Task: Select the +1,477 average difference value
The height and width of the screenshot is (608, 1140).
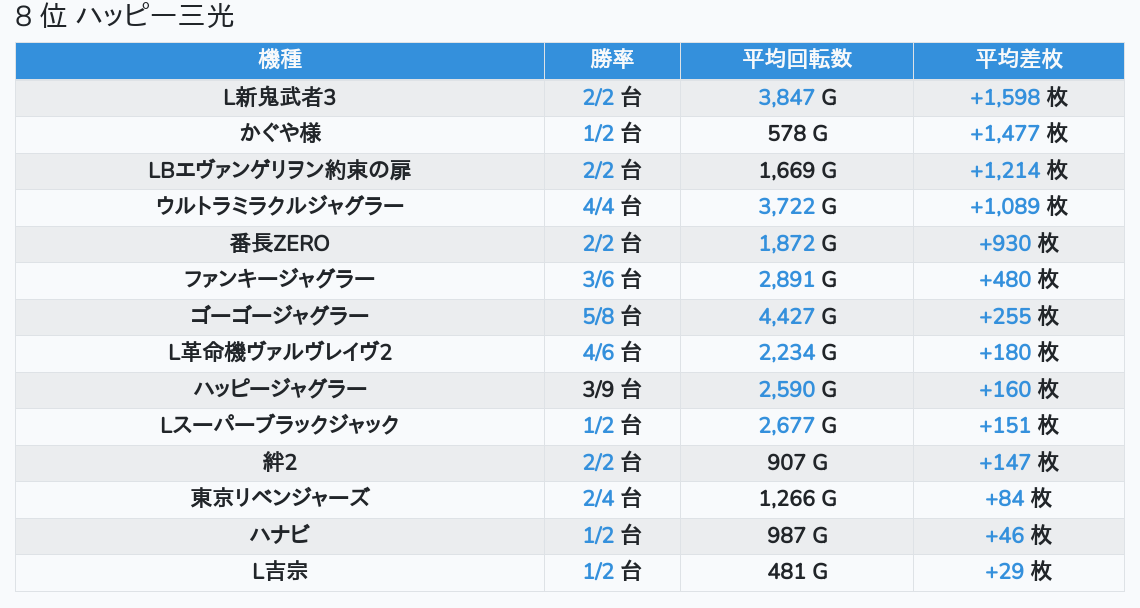Action: pyautogui.click(x=1004, y=134)
